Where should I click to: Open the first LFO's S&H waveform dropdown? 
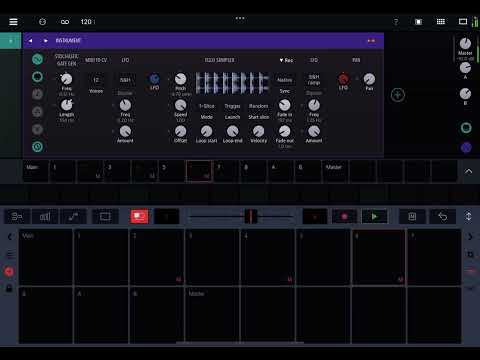pyautogui.click(x=125, y=80)
